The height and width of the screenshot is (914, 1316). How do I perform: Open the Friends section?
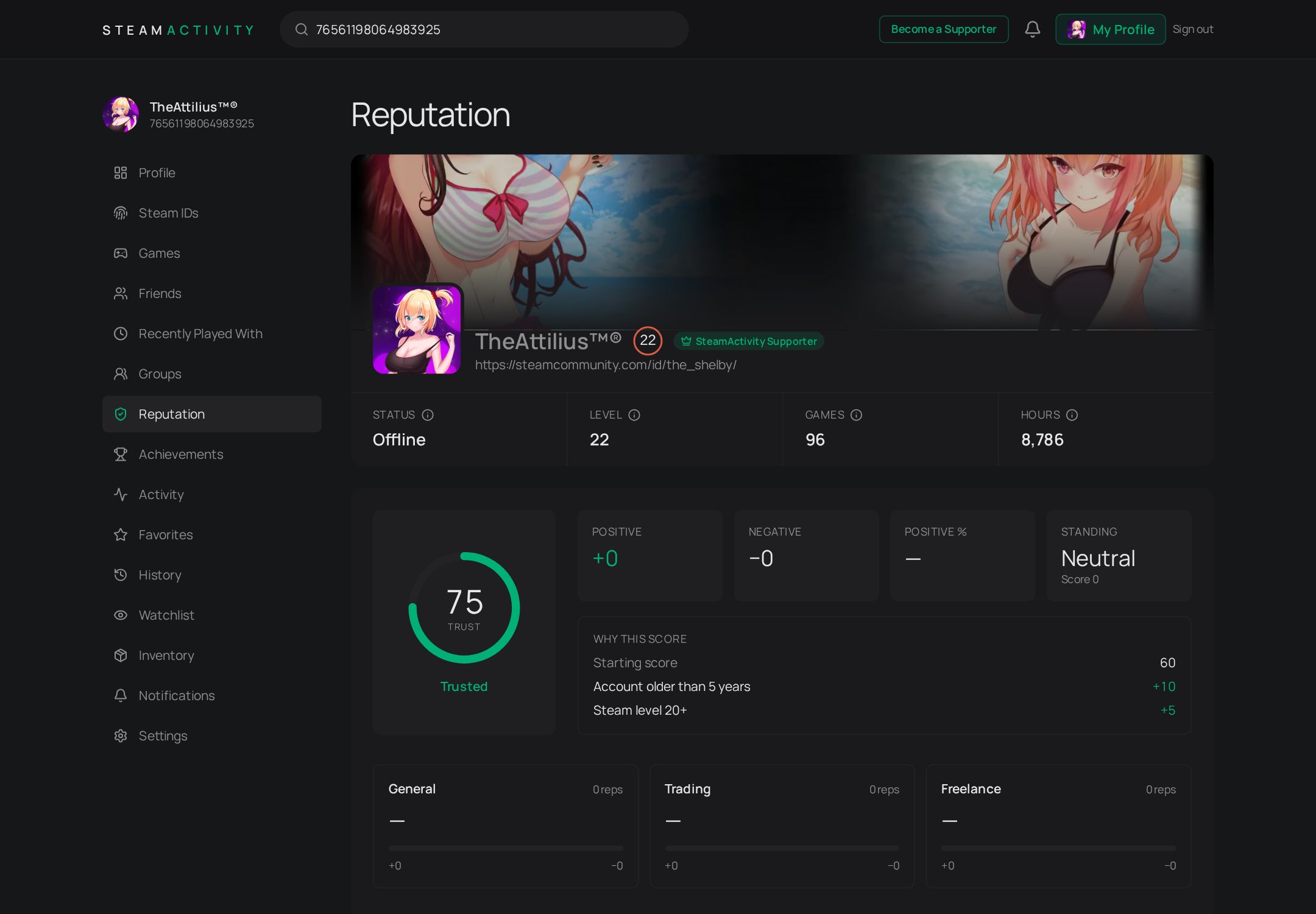[x=211, y=294]
